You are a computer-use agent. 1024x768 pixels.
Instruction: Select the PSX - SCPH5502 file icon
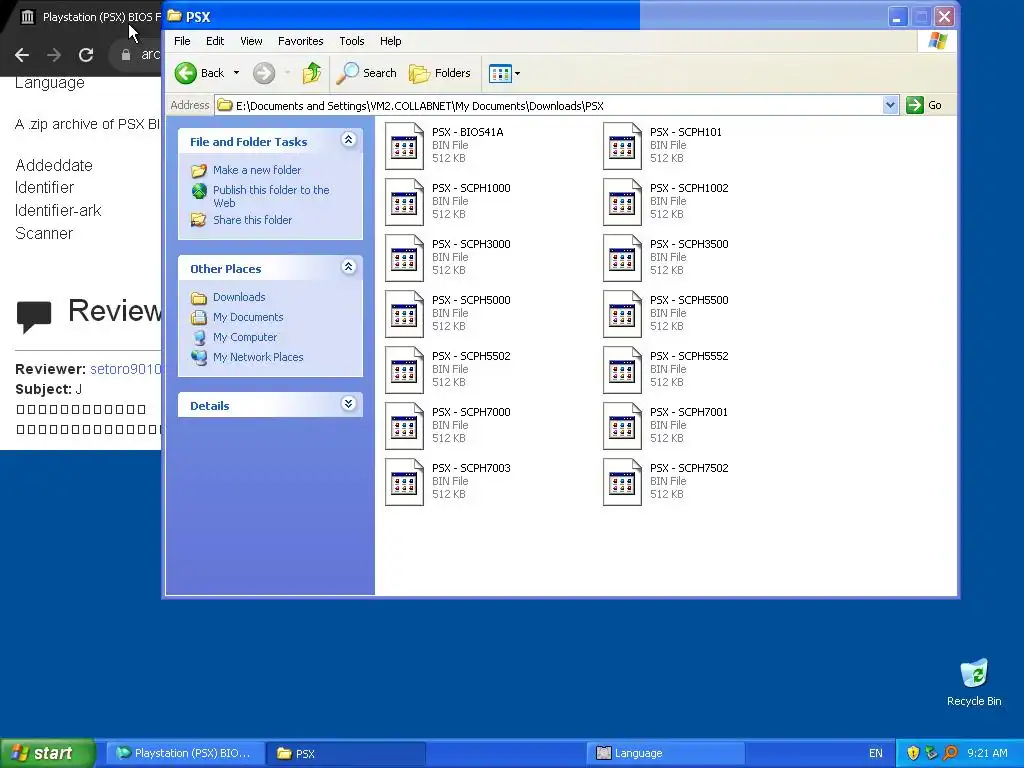tap(404, 370)
